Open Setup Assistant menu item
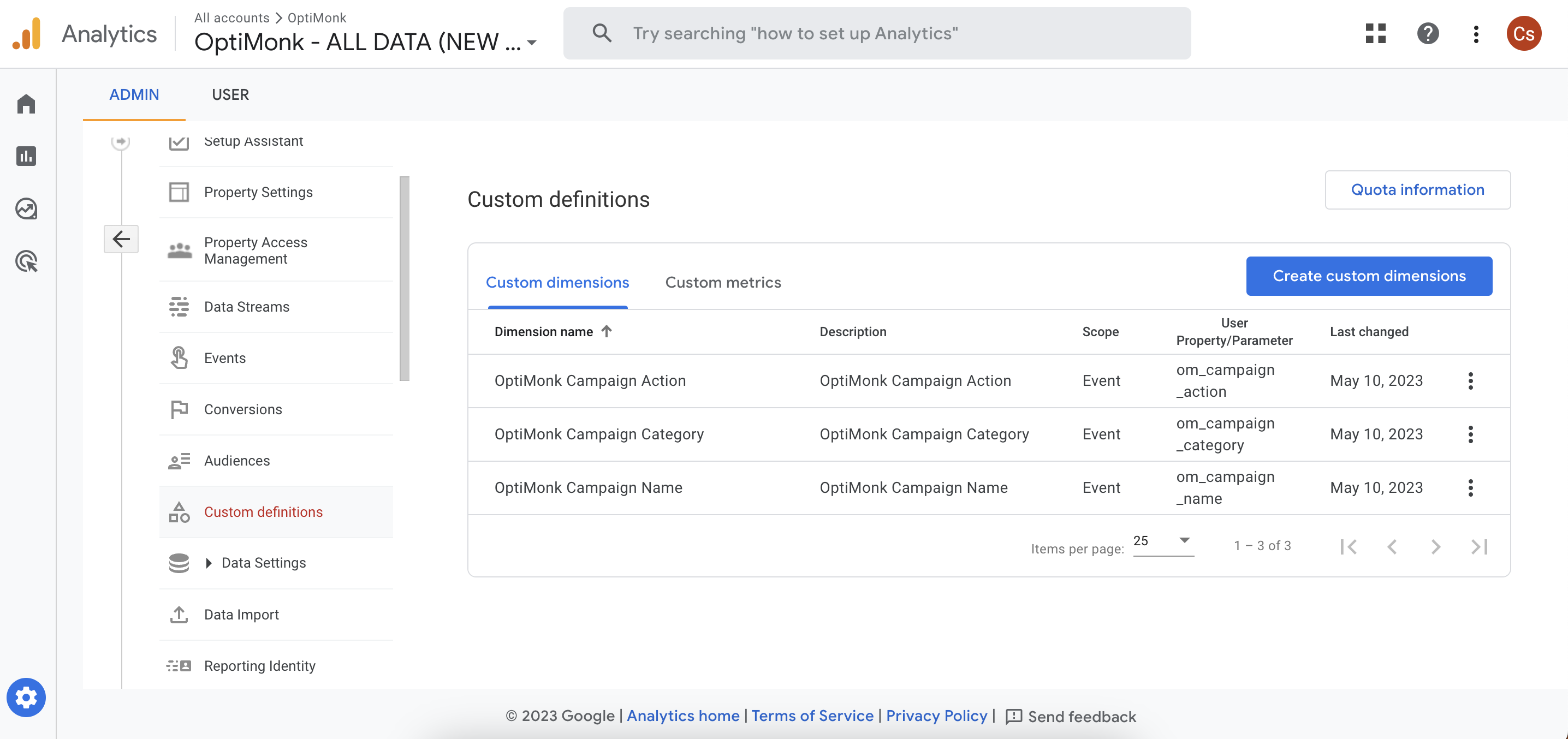1568x739 pixels. click(x=276, y=144)
